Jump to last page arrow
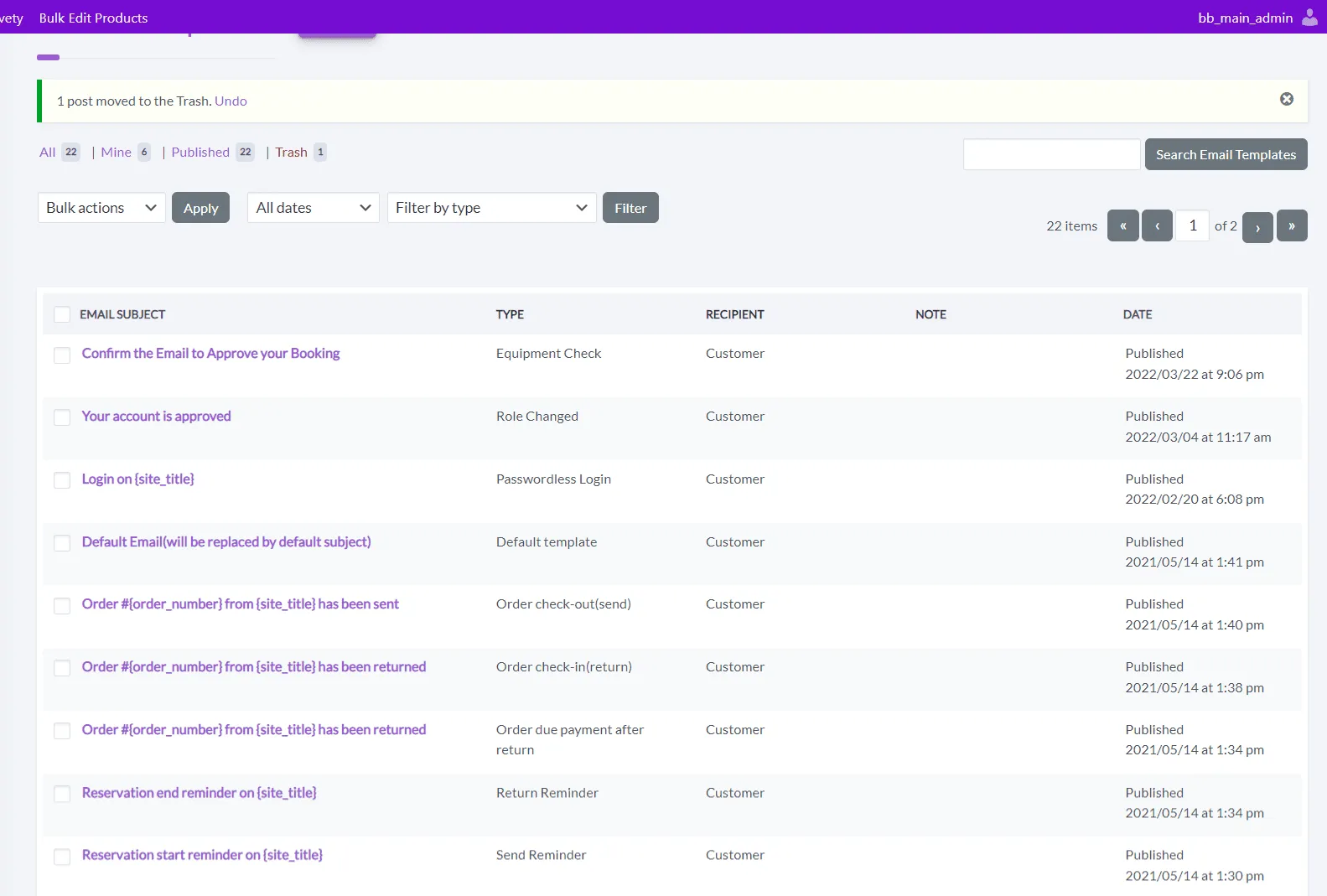The height and width of the screenshot is (896, 1327). point(1292,225)
